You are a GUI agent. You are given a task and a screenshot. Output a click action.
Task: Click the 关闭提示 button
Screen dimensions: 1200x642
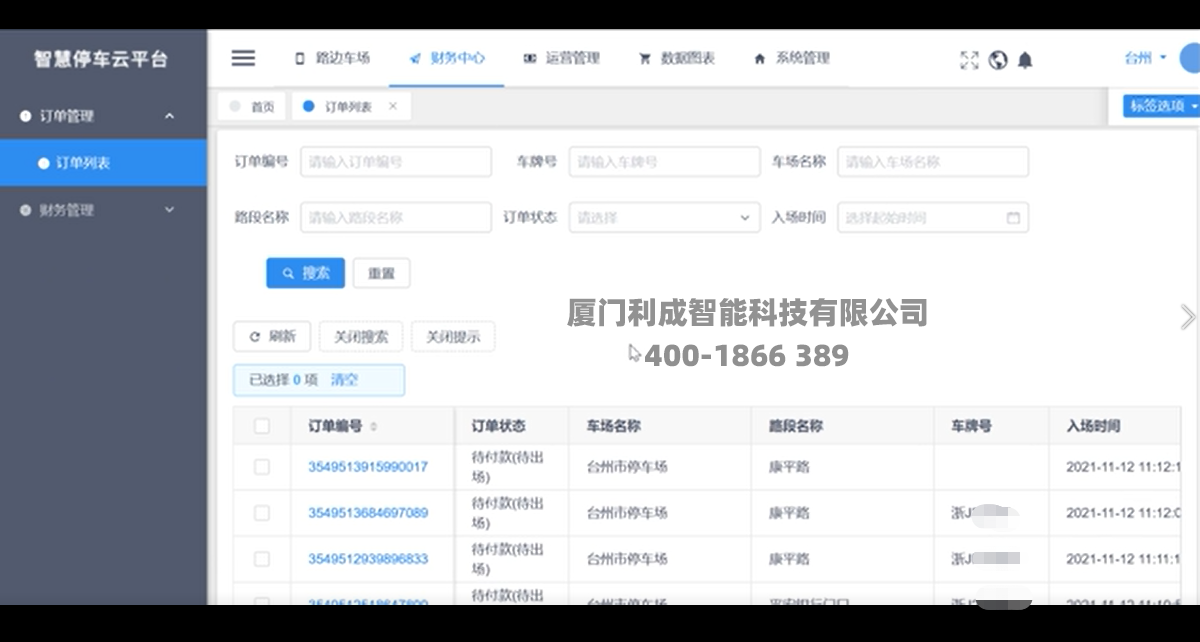coord(453,337)
